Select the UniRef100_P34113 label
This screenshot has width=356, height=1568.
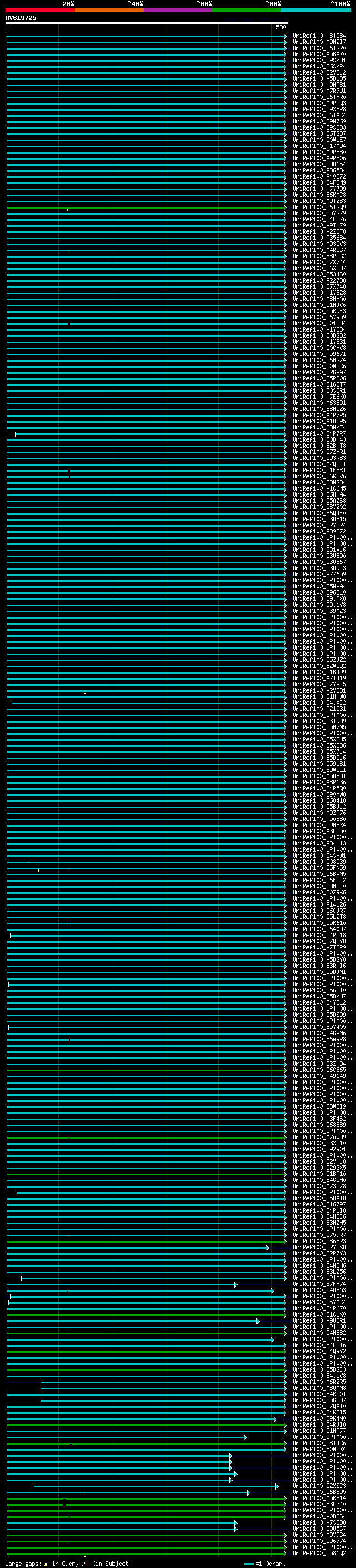tap(319, 843)
